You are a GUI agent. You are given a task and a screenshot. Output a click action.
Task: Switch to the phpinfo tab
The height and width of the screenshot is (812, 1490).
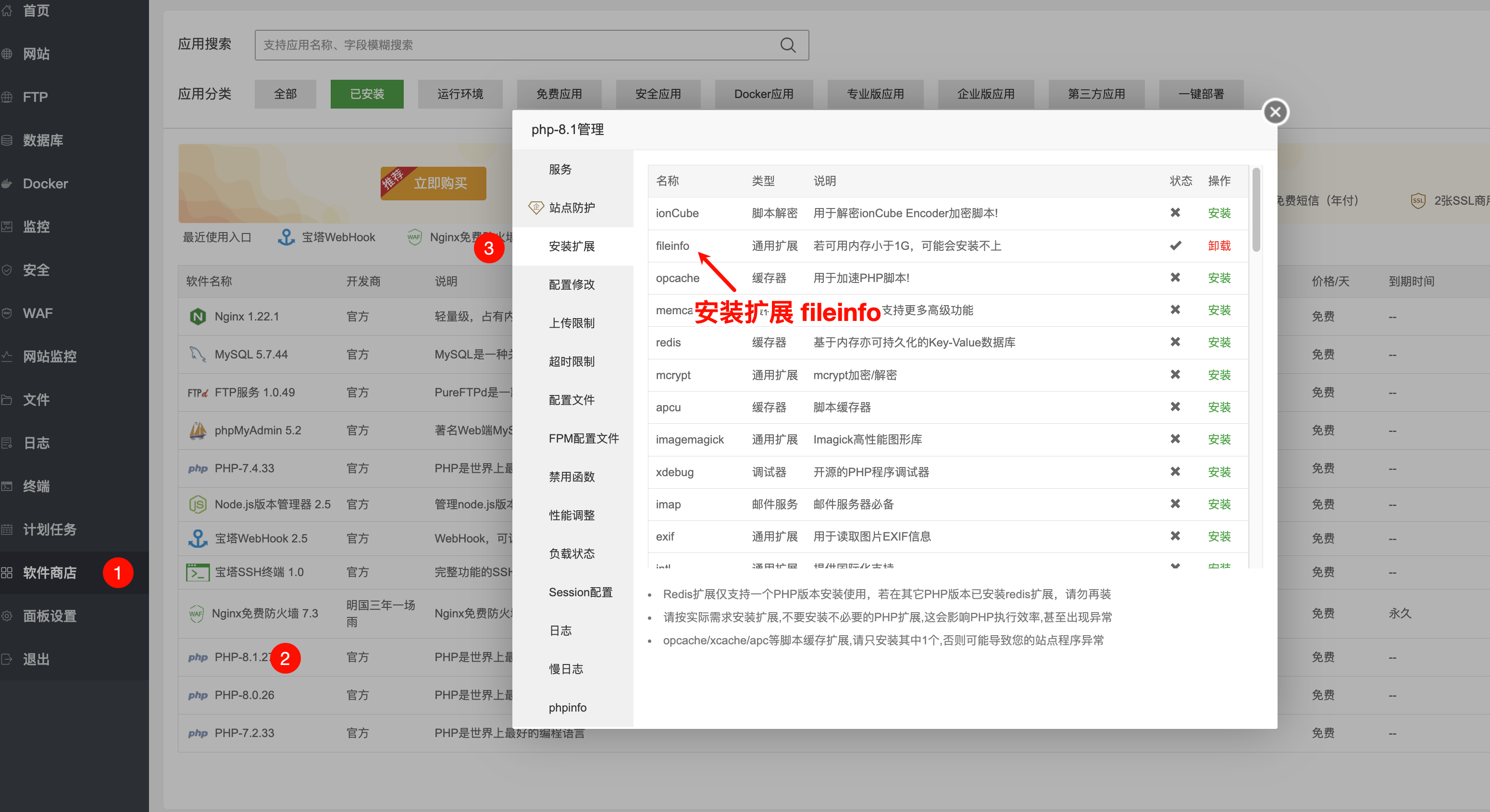pos(568,707)
